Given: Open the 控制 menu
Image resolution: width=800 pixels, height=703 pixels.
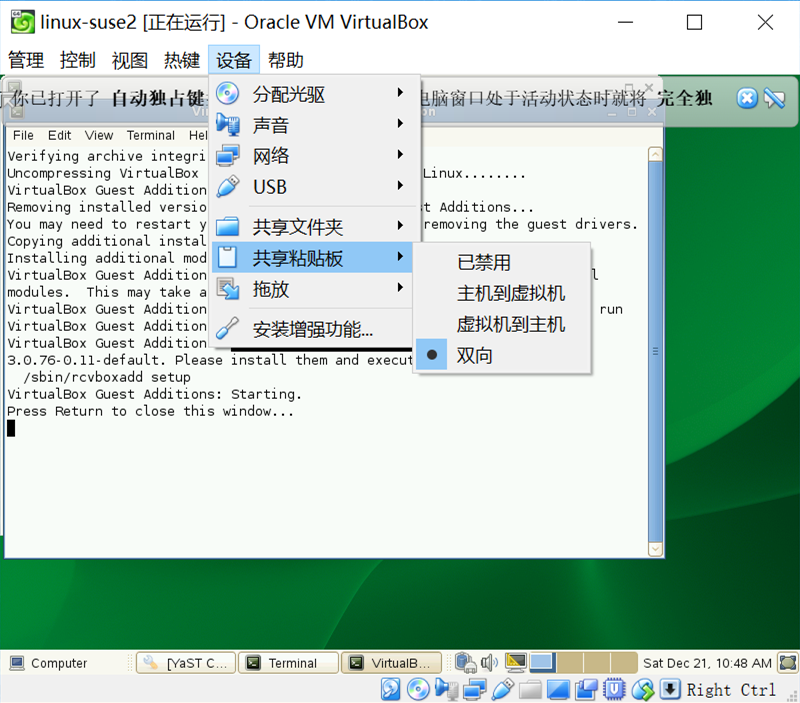Looking at the screenshot, I should pos(78,60).
